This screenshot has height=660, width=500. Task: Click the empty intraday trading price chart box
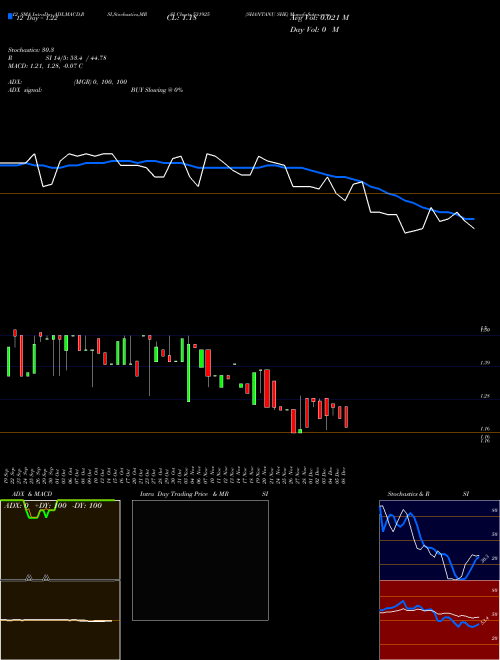pos(200,560)
